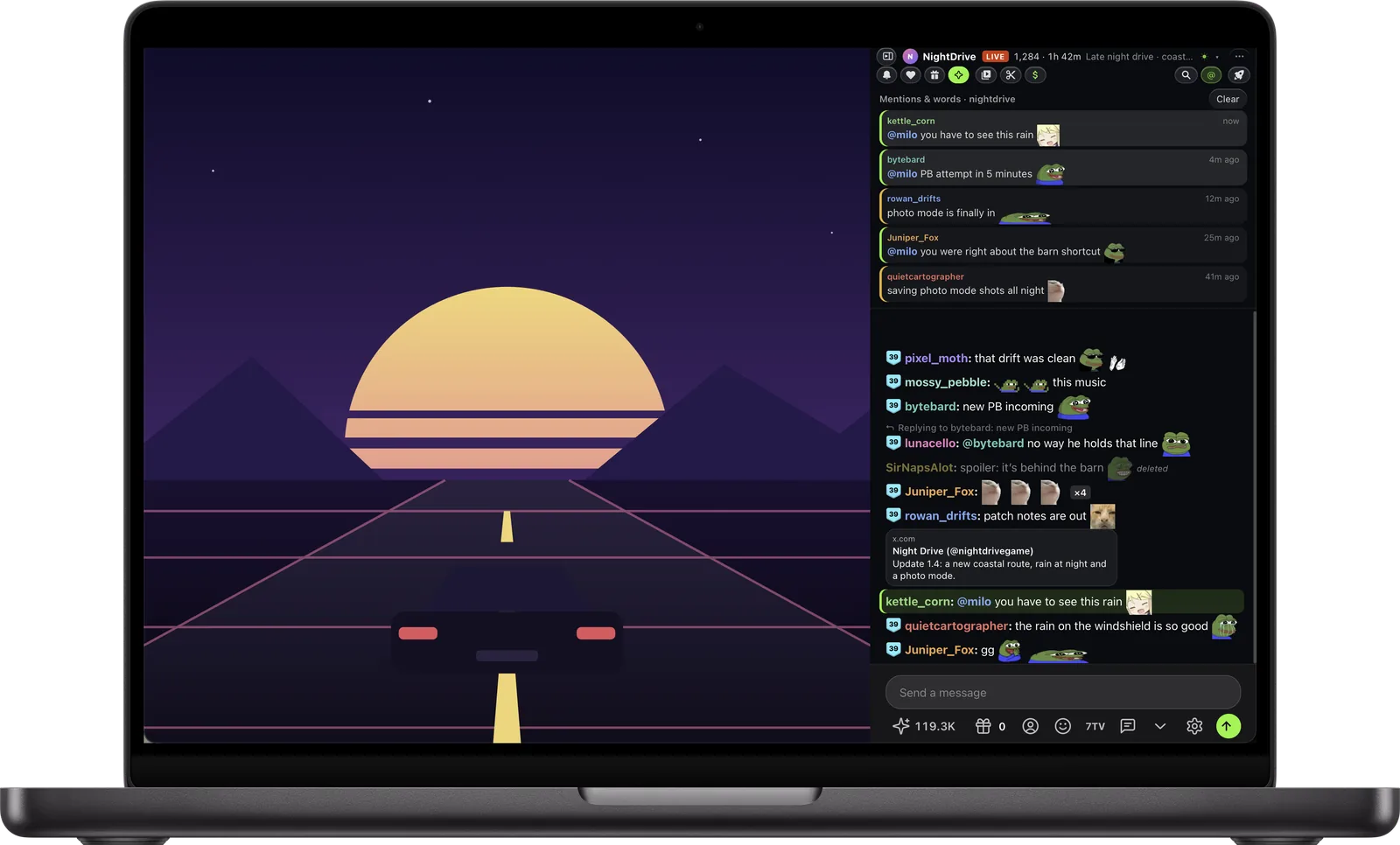Image resolution: width=1400 pixels, height=845 pixels.
Task: Open the x.com Night Drive link preview
Action: pos(1001,557)
